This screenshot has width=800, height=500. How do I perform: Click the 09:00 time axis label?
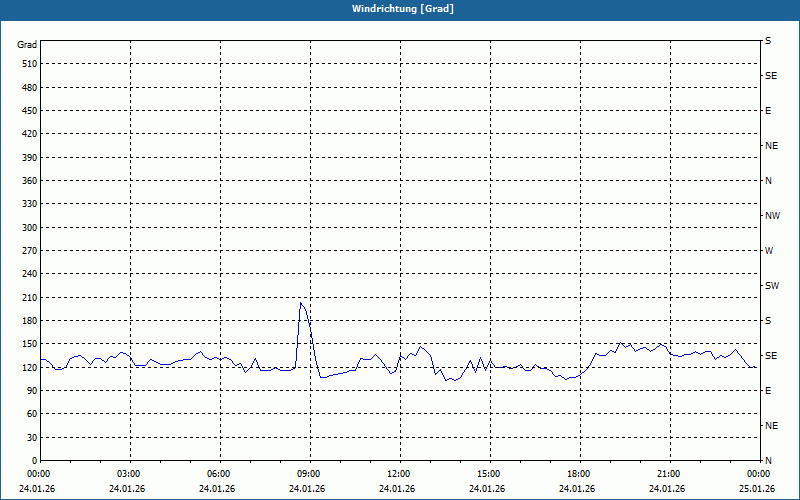coord(309,474)
